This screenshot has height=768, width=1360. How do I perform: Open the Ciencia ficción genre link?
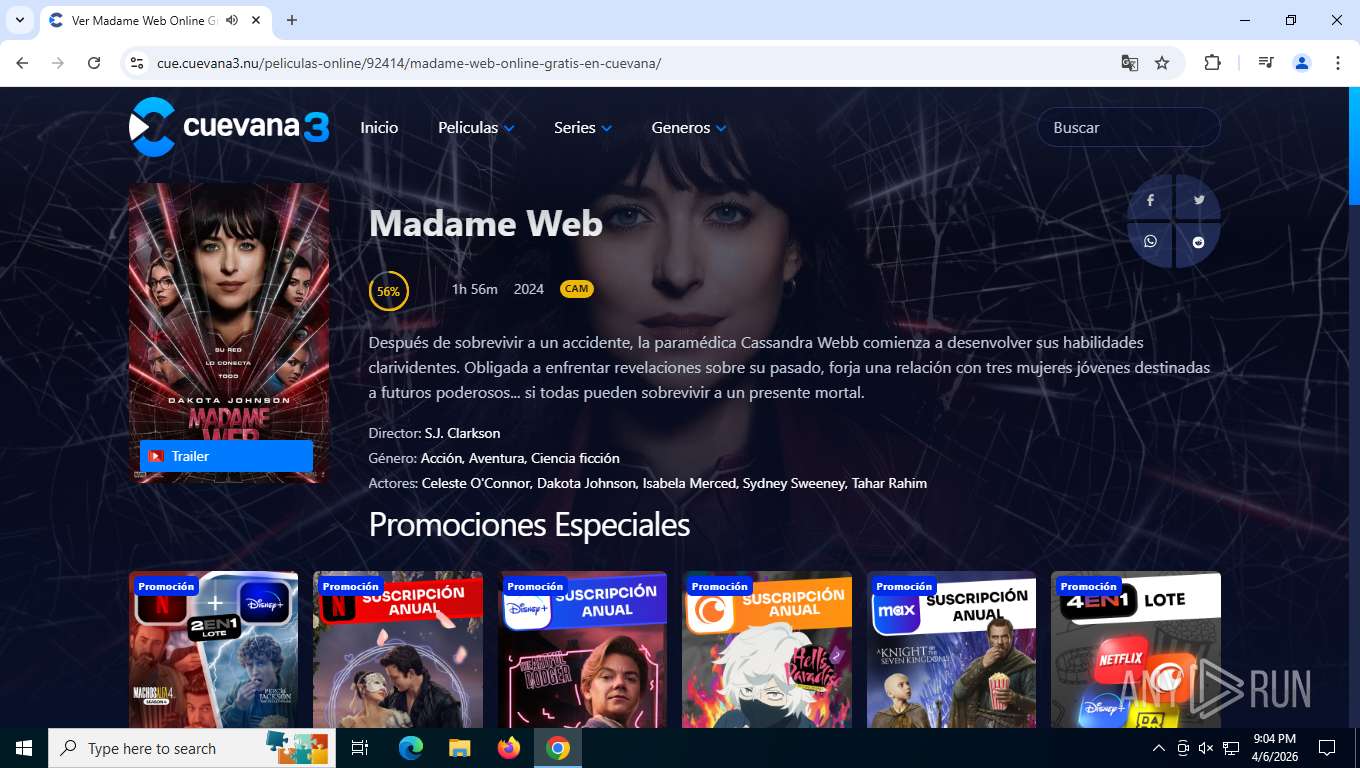tap(575, 458)
